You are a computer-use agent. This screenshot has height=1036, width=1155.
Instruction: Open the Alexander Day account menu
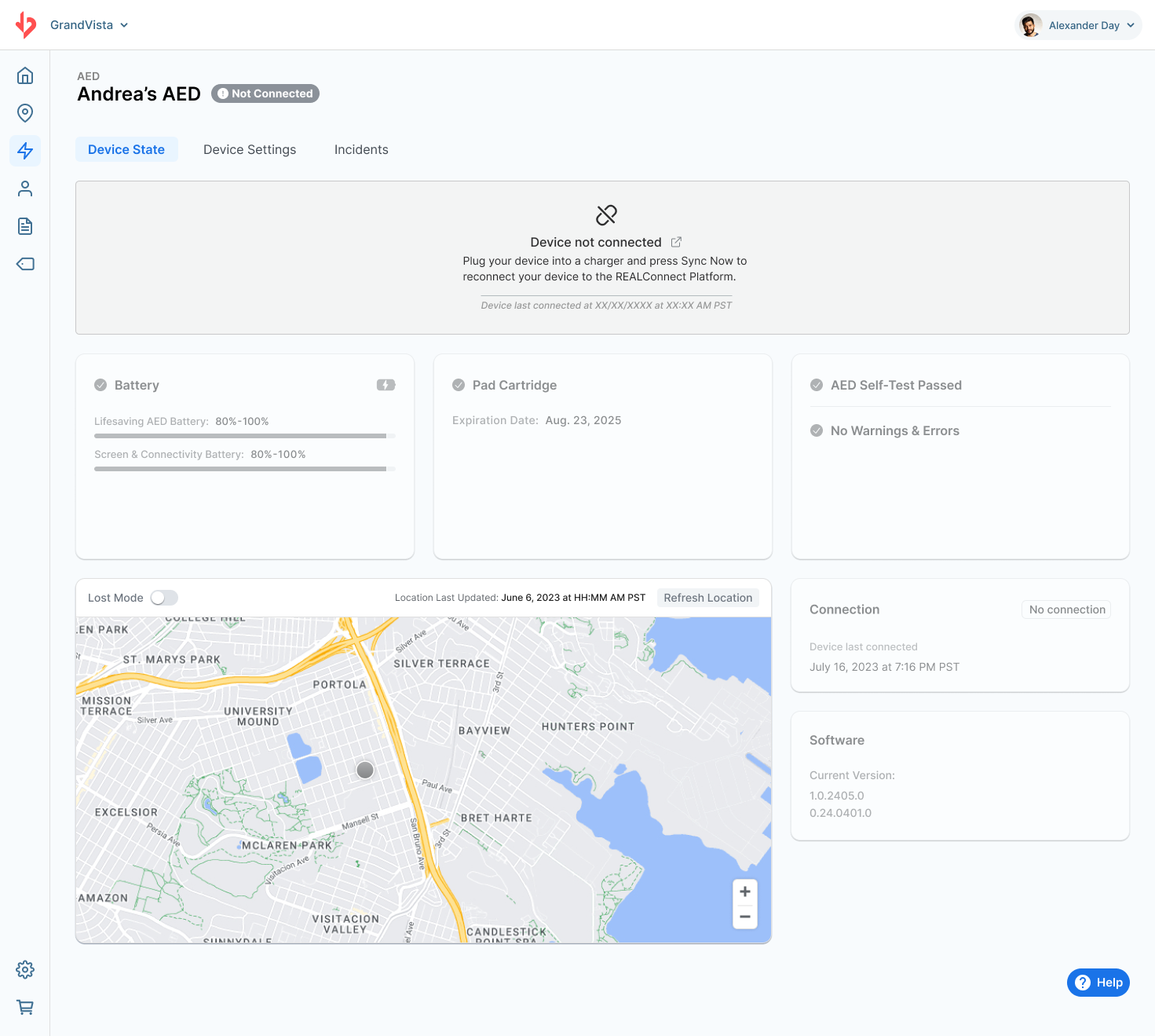[1078, 25]
